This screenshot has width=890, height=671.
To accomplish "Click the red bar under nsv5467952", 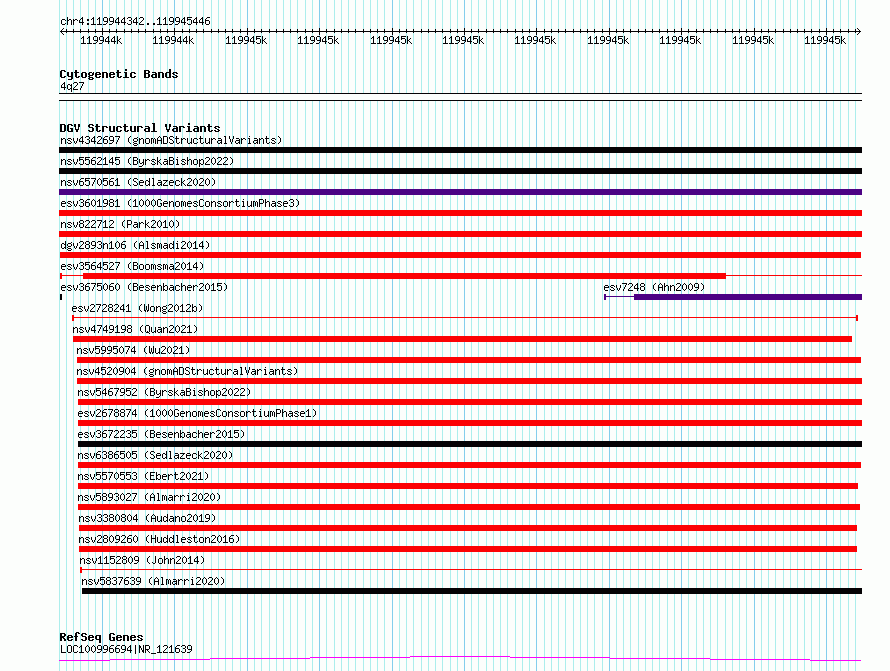I will (470, 402).
